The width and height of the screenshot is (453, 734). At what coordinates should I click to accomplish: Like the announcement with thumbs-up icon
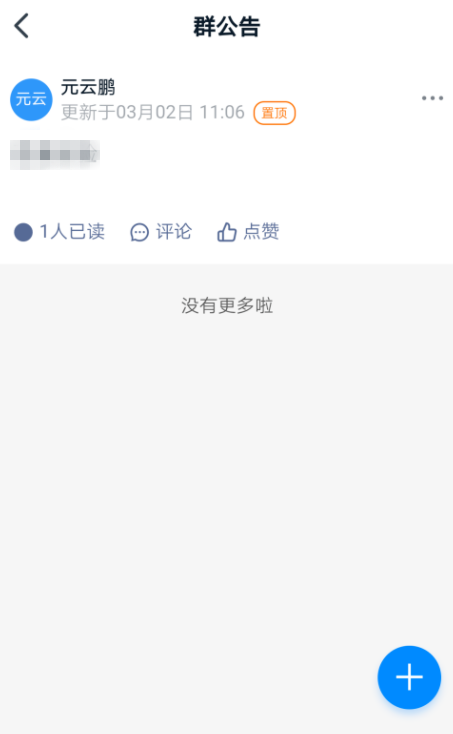(x=226, y=232)
